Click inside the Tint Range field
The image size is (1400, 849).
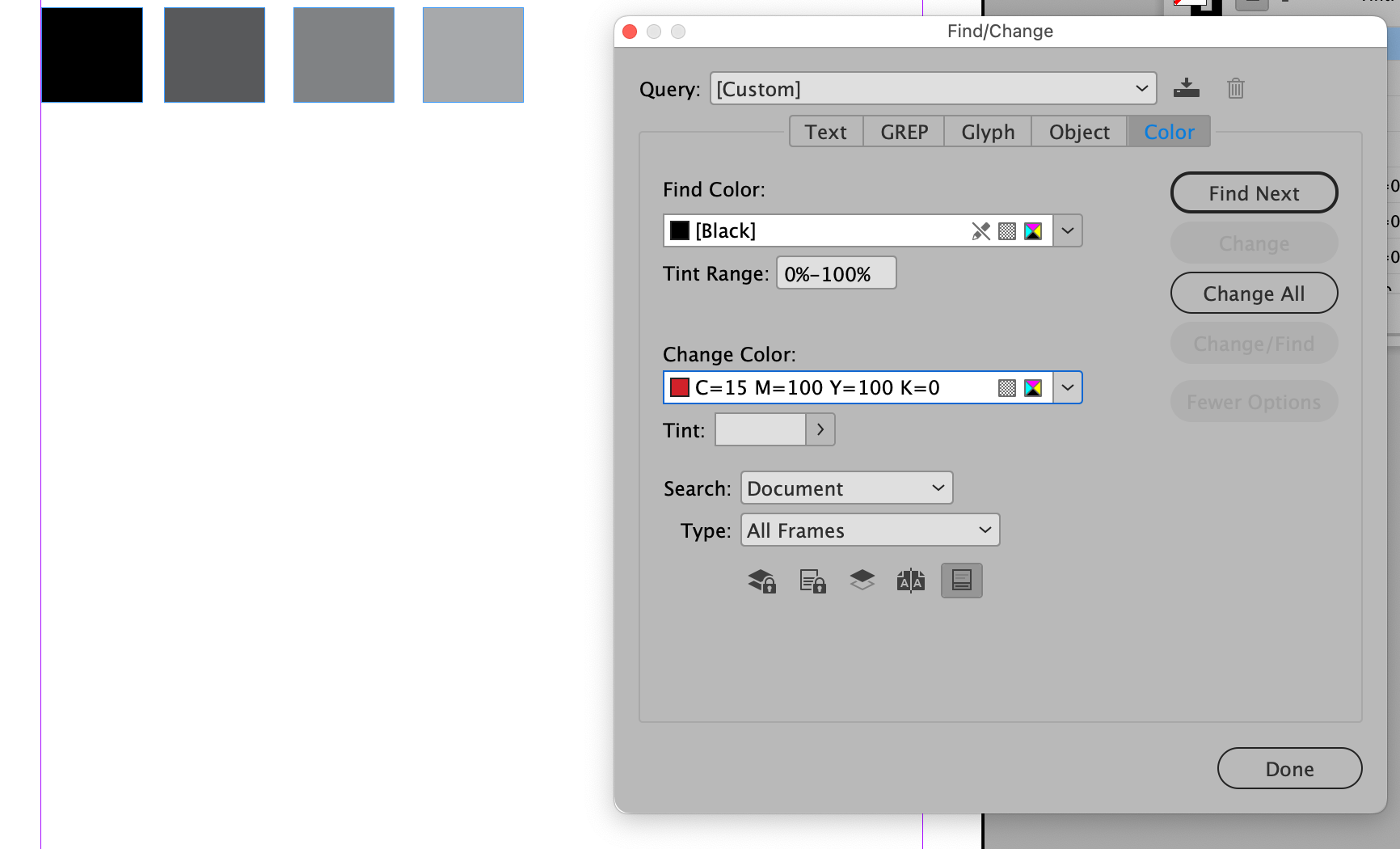click(x=835, y=272)
